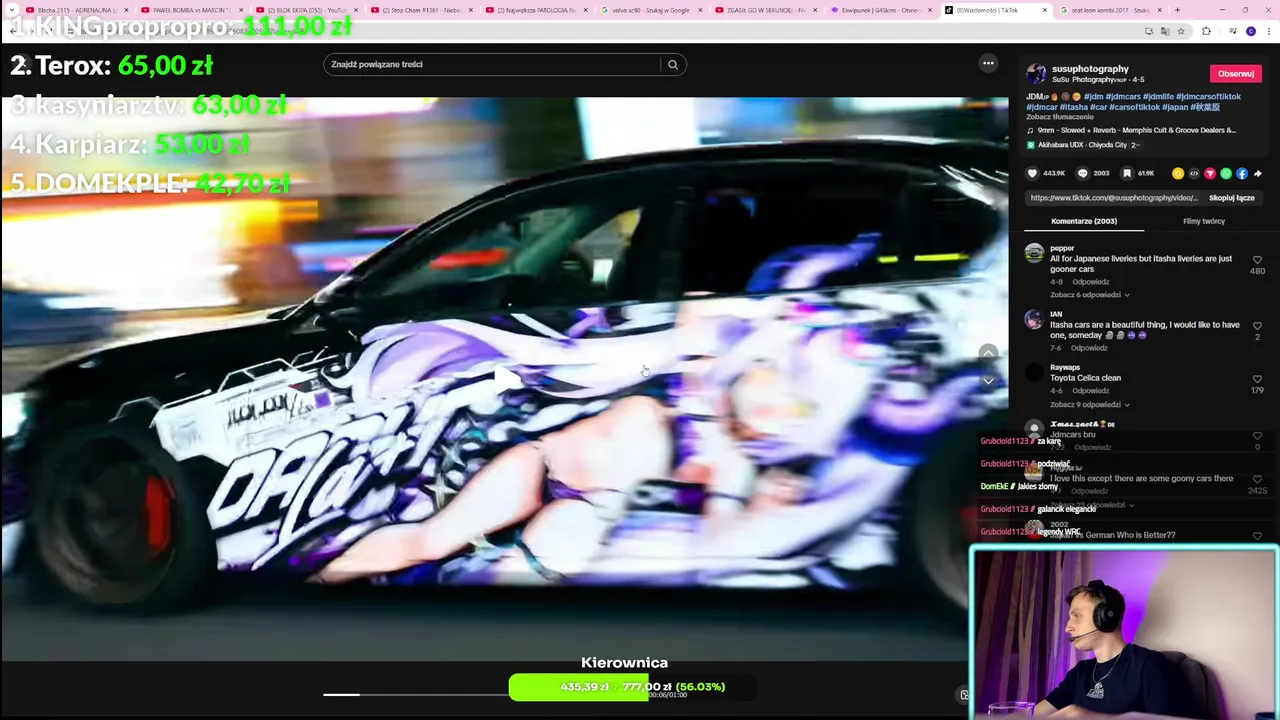The image size is (1280, 720).
Task: Like the video with the 443.9K heart icon
Action: tap(1033, 173)
